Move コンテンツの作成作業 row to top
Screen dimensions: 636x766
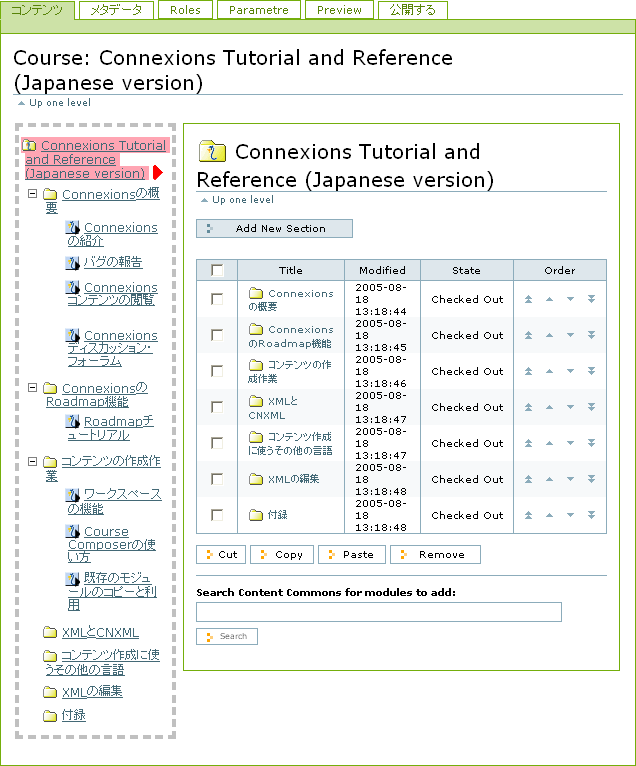point(529,371)
